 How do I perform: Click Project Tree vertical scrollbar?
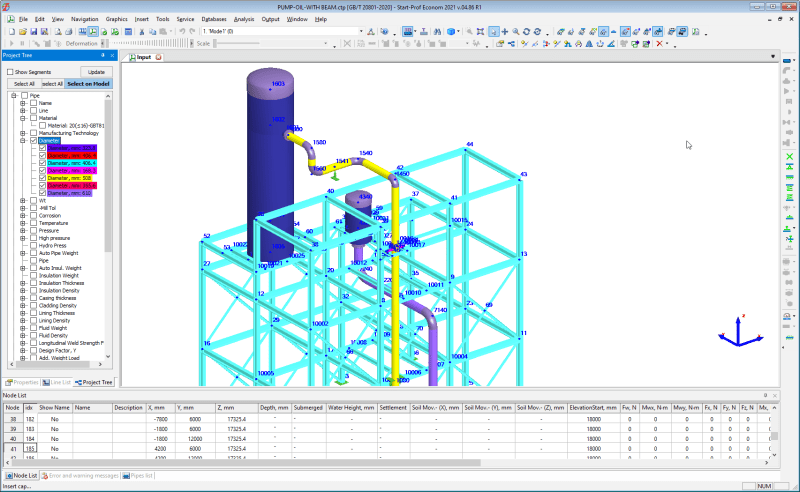point(108,226)
